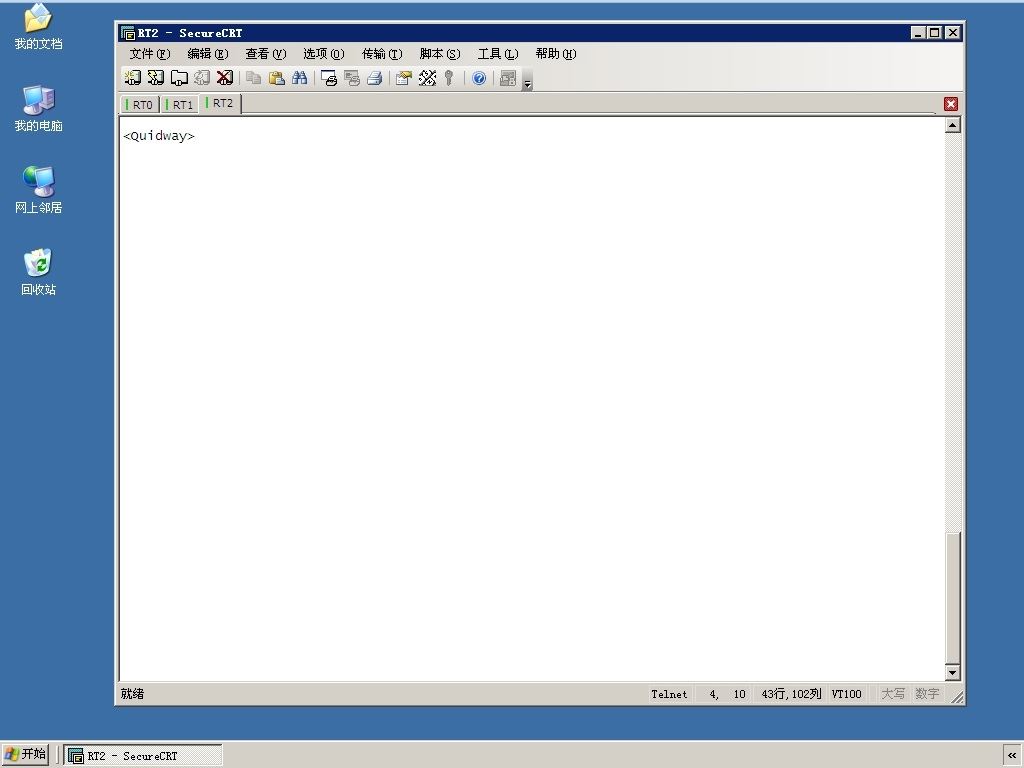Open the 编辑(E) menu
Image resolution: width=1024 pixels, height=768 pixels.
pyautogui.click(x=208, y=54)
